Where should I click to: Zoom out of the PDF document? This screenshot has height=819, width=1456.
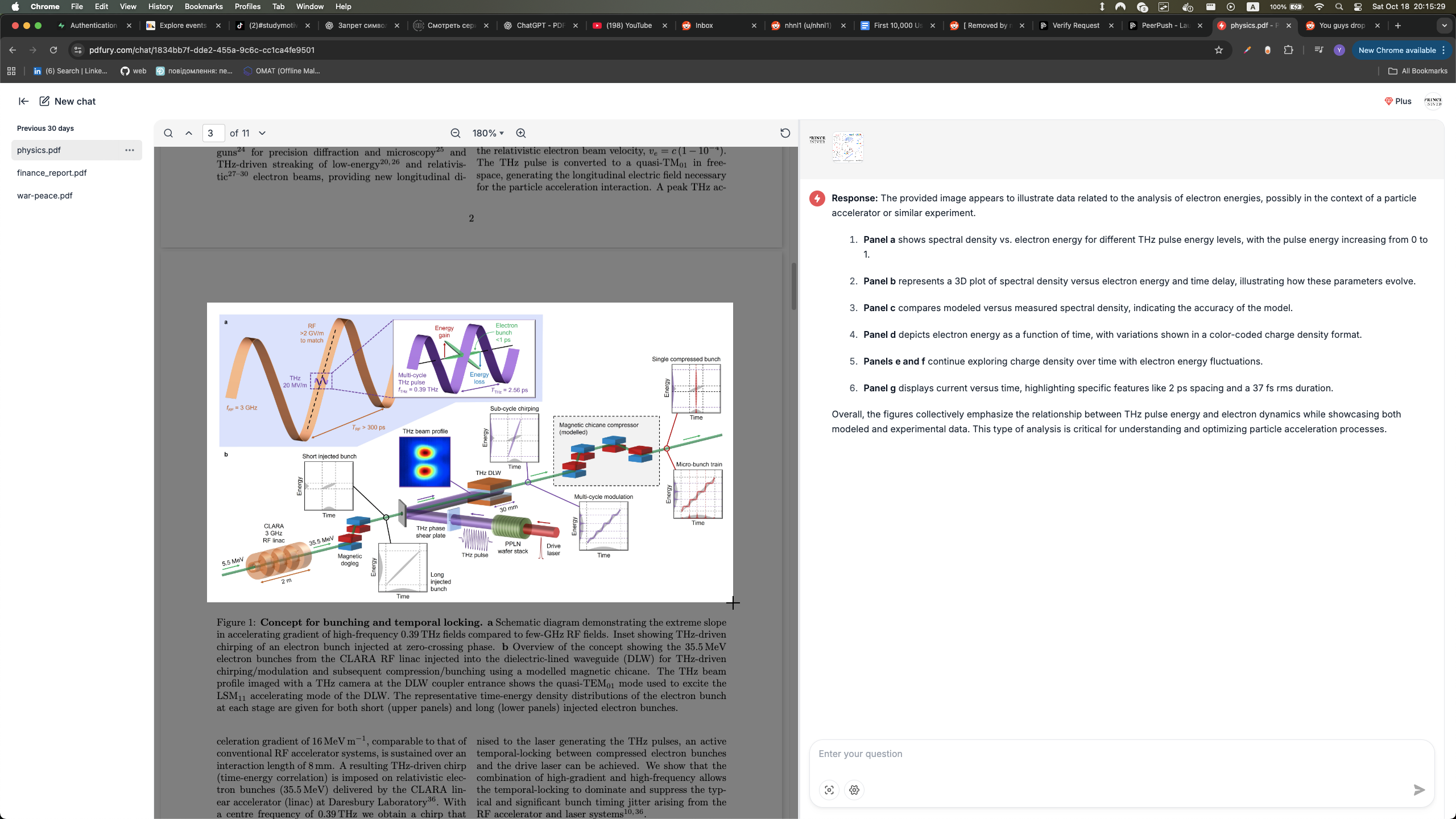coord(457,133)
